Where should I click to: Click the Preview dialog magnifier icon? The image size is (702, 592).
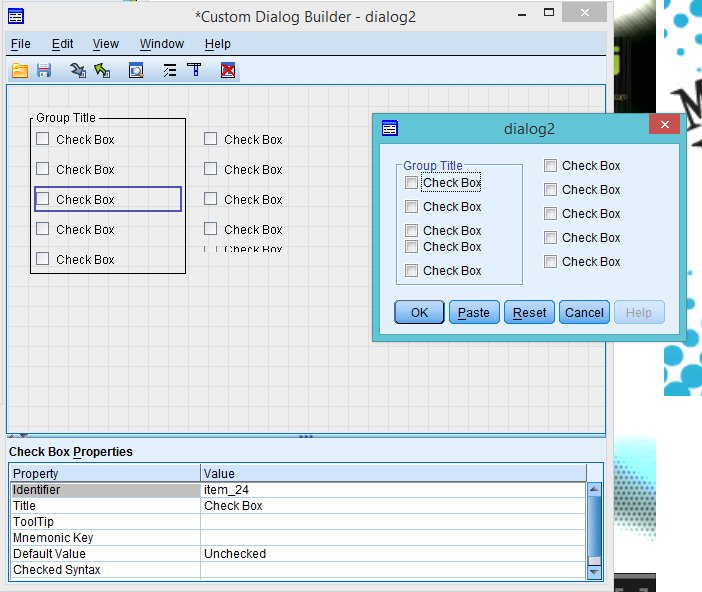click(x=136, y=71)
